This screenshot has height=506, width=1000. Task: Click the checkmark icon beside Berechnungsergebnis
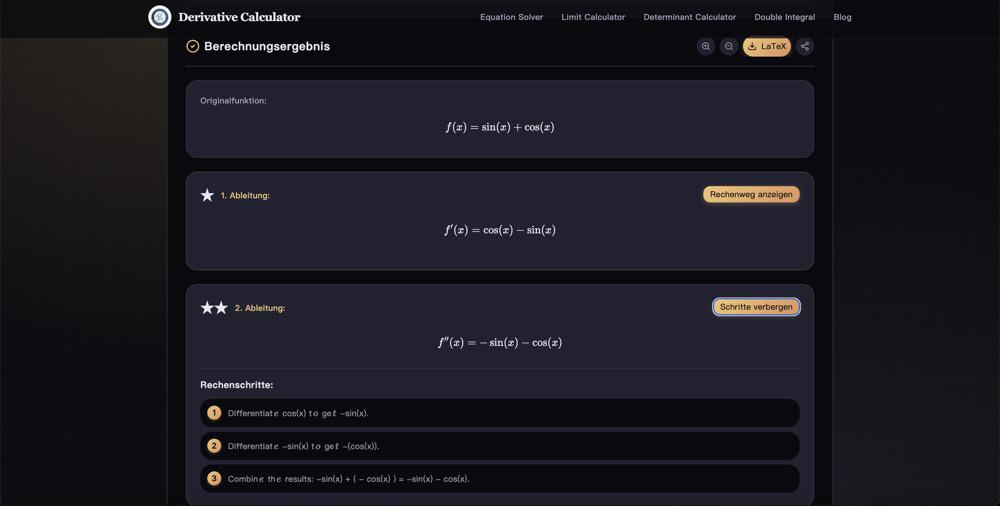193,46
